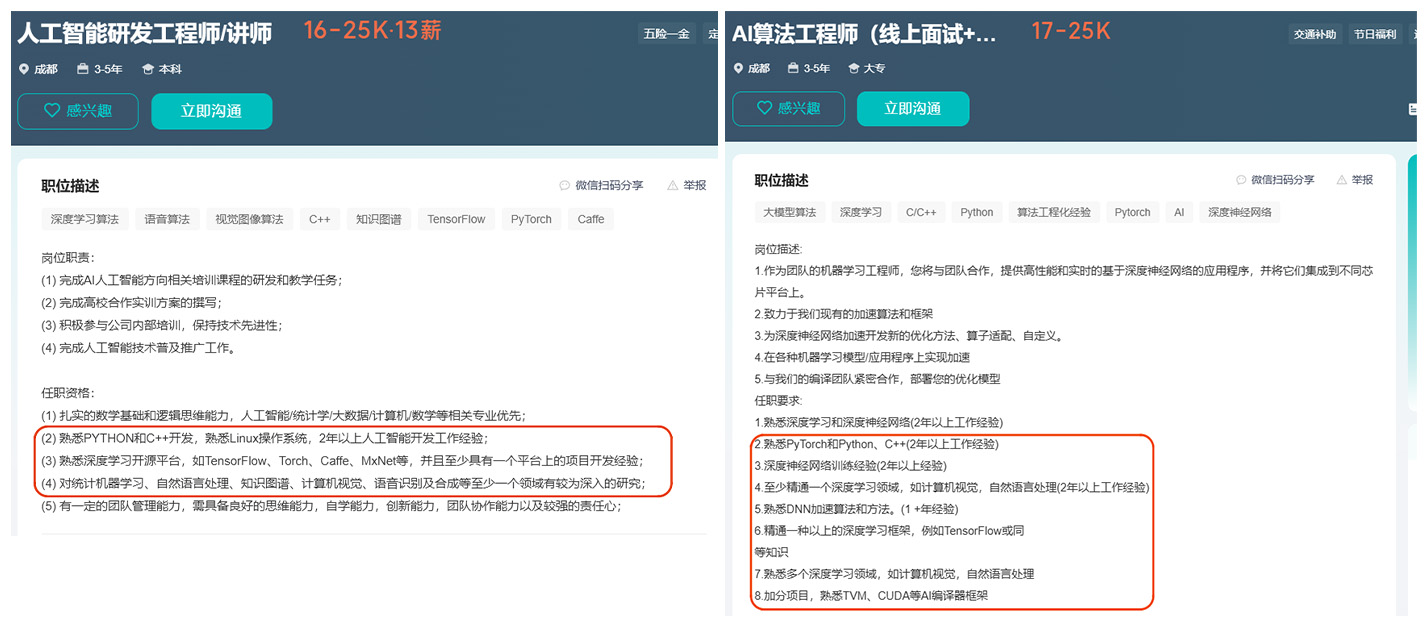Click the Python skill tag
The height and width of the screenshot is (637, 1424).
coord(977,212)
